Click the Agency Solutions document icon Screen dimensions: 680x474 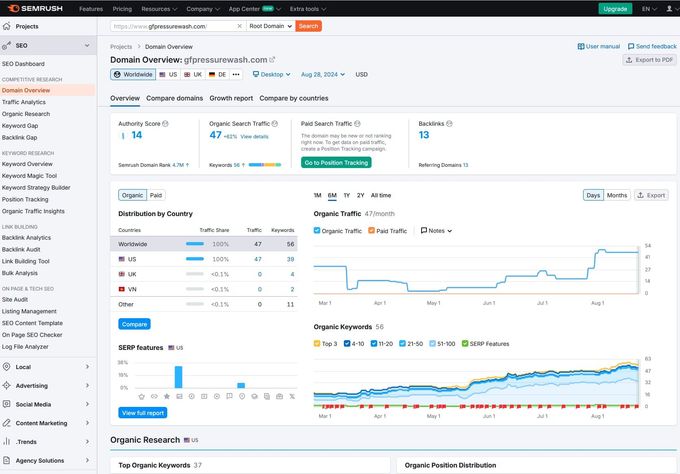pyautogui.click(x=7, y=460)
